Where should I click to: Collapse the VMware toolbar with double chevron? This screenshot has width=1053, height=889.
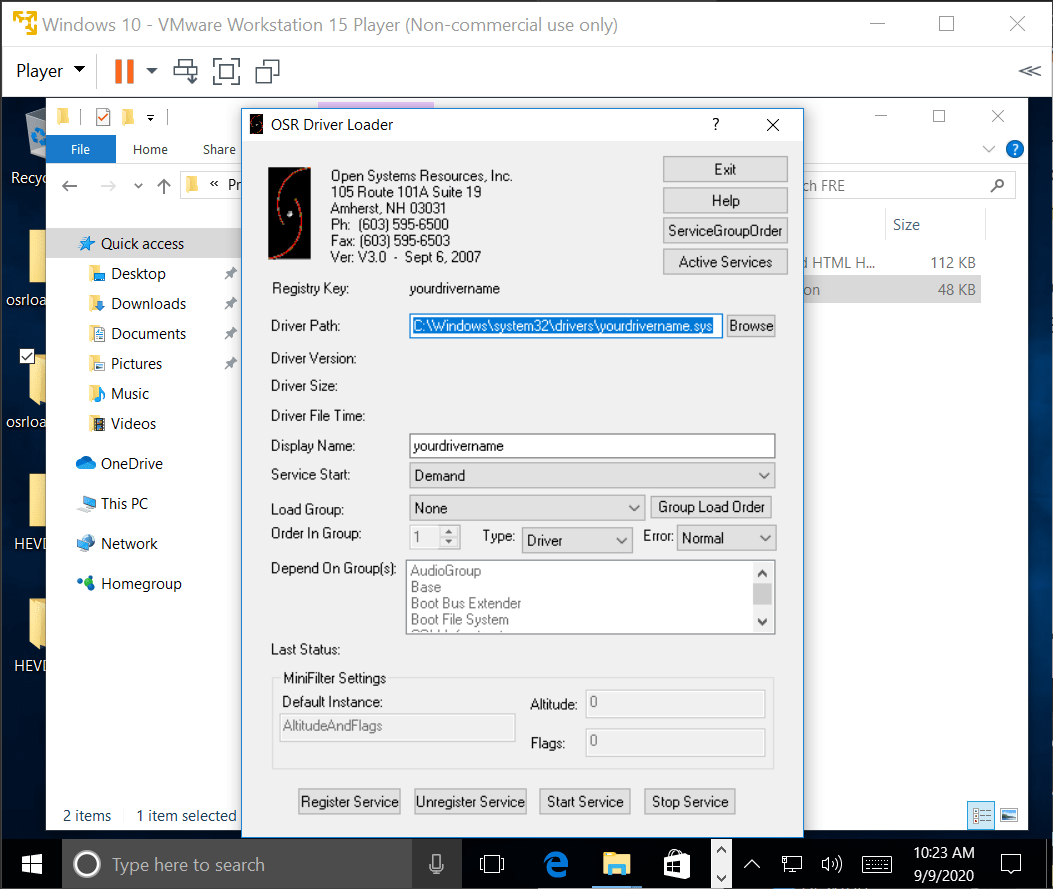coord(1029,71)
